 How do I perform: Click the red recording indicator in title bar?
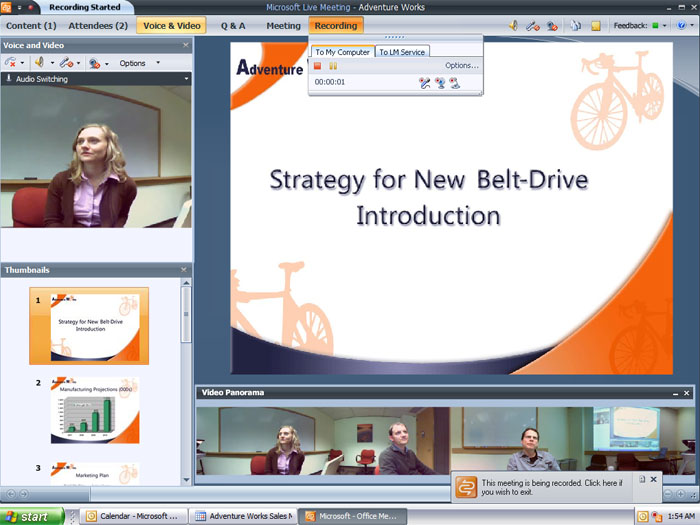point(31,8)
